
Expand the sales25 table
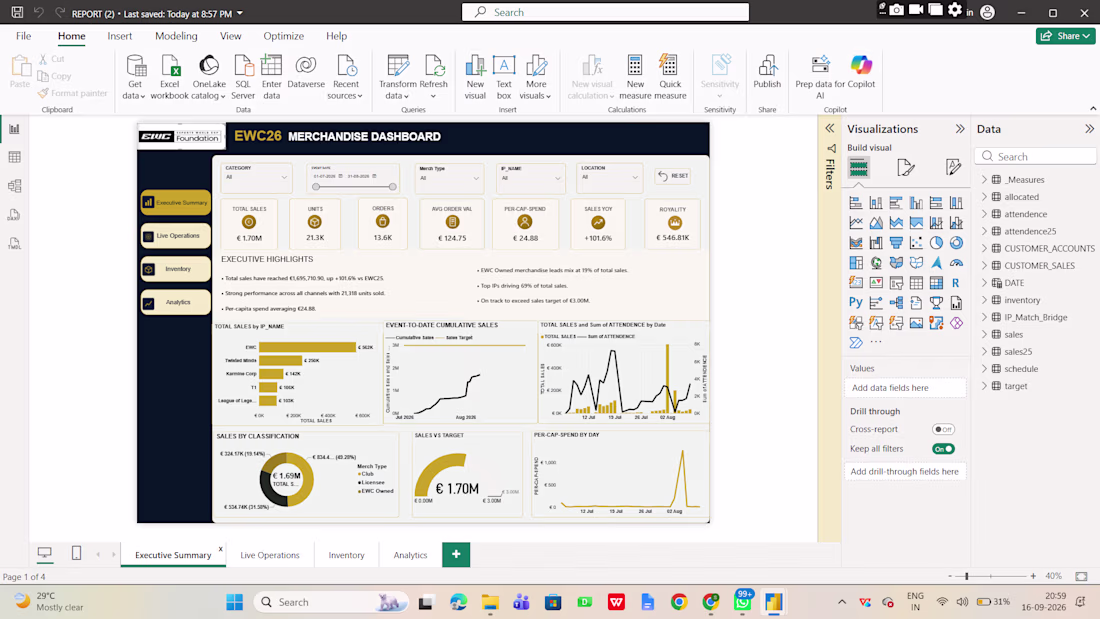tap(984, 352)
